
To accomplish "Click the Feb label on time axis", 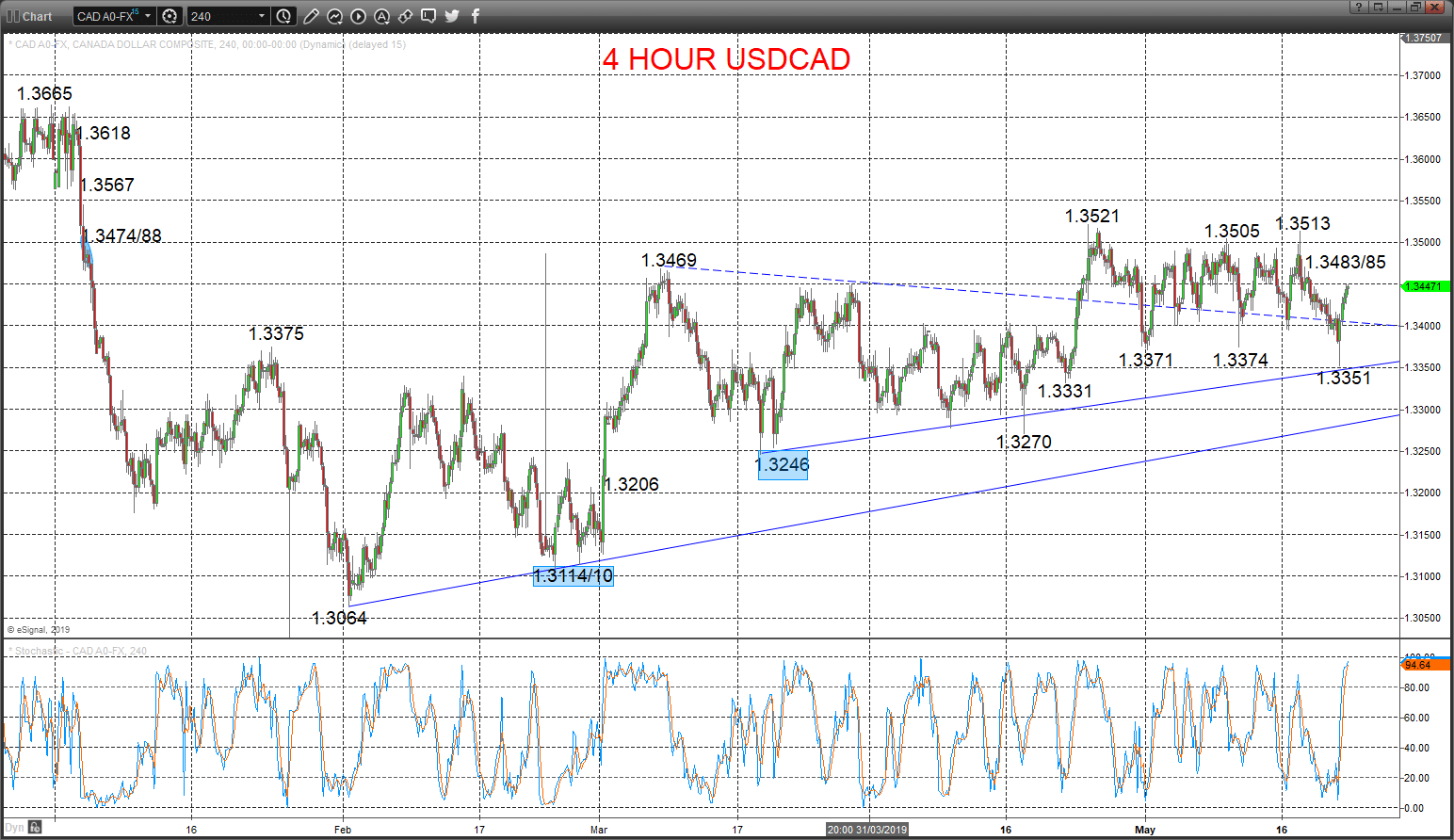I will pyautogui.click(x=343, y=830).
